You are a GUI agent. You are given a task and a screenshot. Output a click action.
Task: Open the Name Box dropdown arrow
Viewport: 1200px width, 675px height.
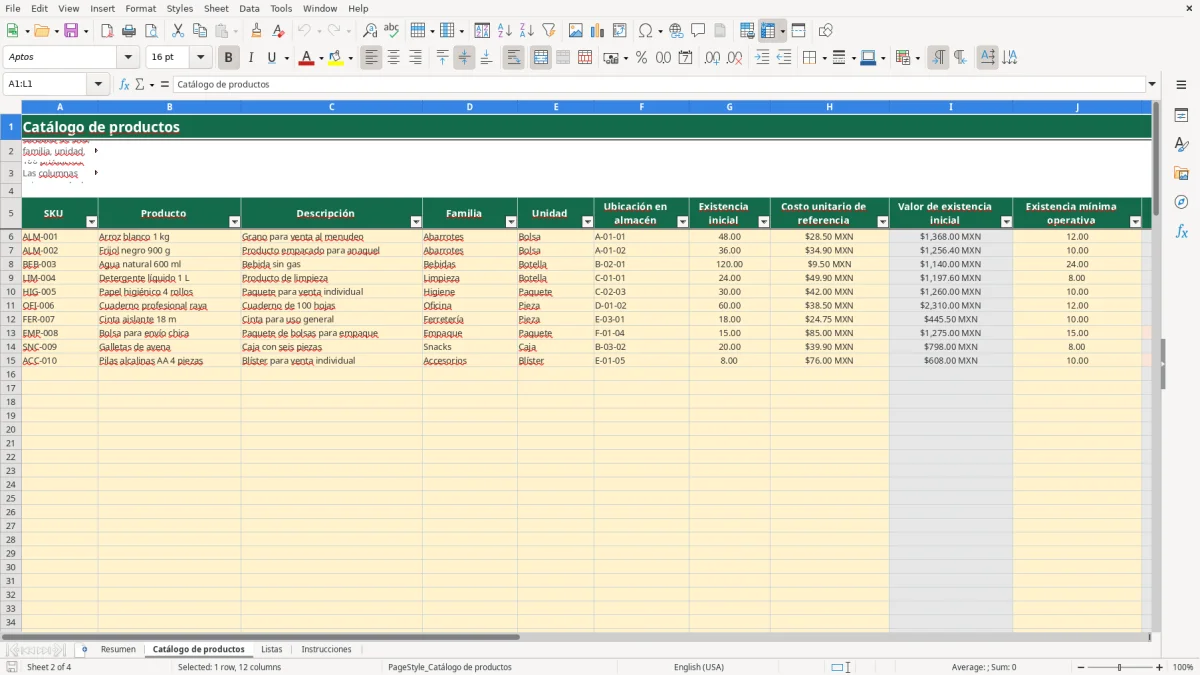point(99,84)
